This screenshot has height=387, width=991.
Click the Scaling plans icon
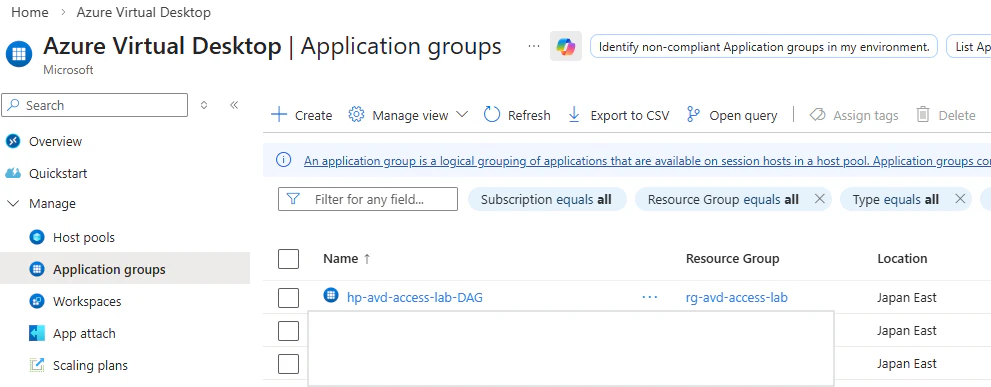point(37,365)
